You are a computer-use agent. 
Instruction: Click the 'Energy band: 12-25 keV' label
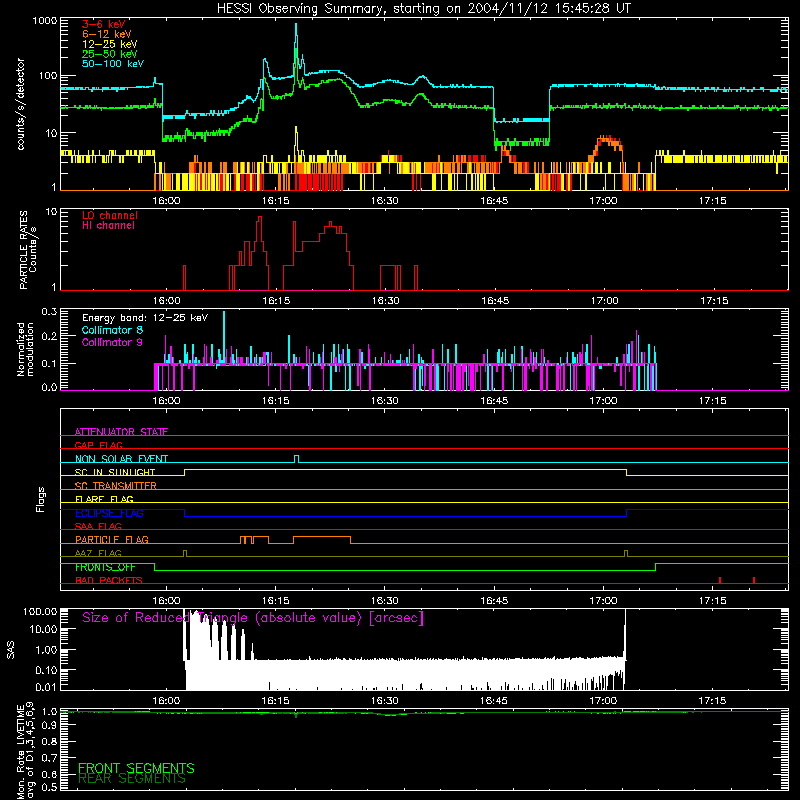pos(145,318)
